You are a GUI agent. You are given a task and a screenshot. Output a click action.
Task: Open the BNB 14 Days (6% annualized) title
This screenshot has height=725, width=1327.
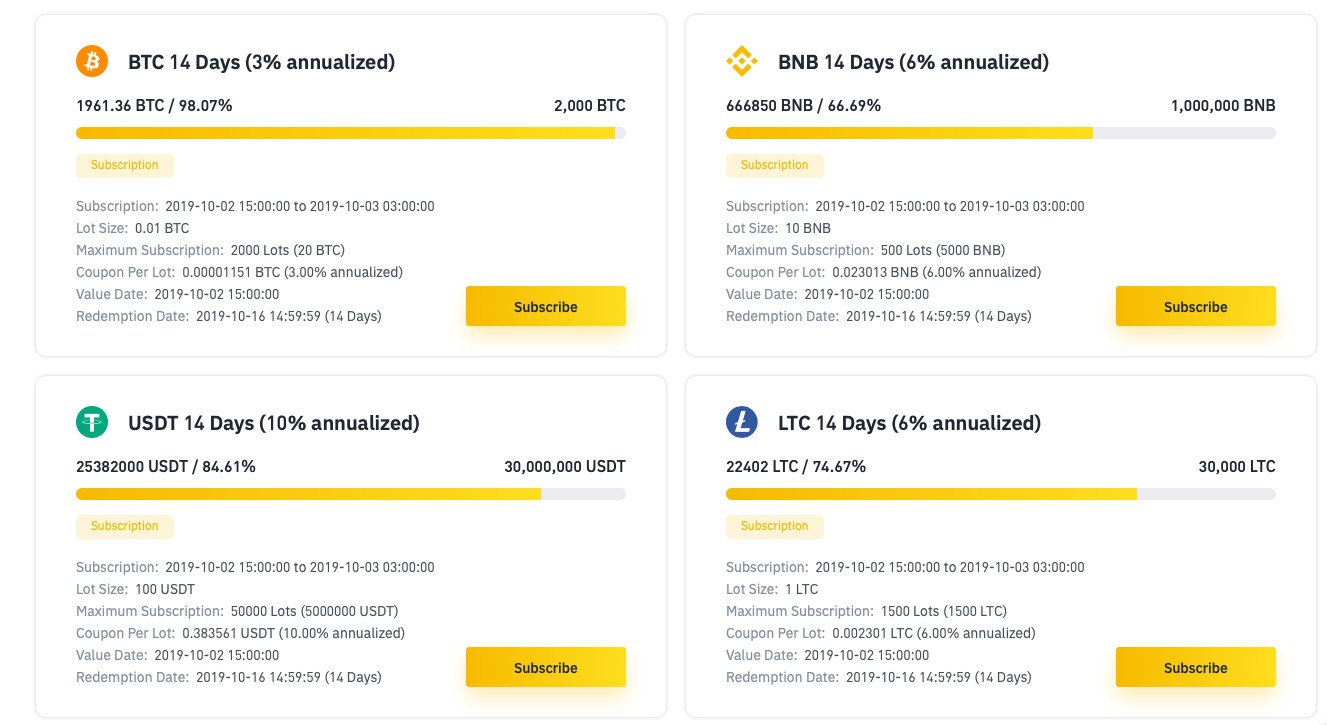914,62
